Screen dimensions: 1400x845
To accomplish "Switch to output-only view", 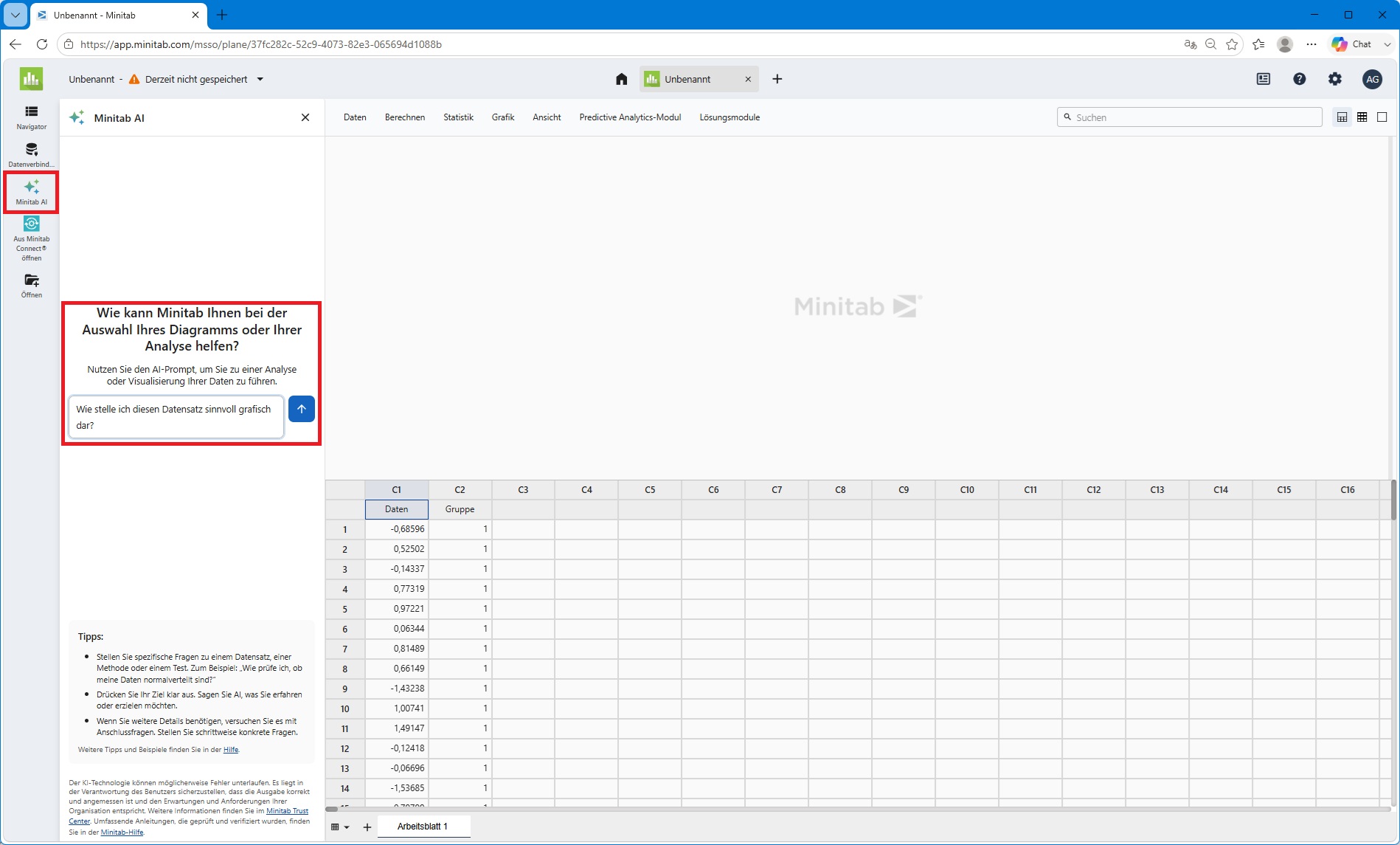I will [x=1382, y=117].
